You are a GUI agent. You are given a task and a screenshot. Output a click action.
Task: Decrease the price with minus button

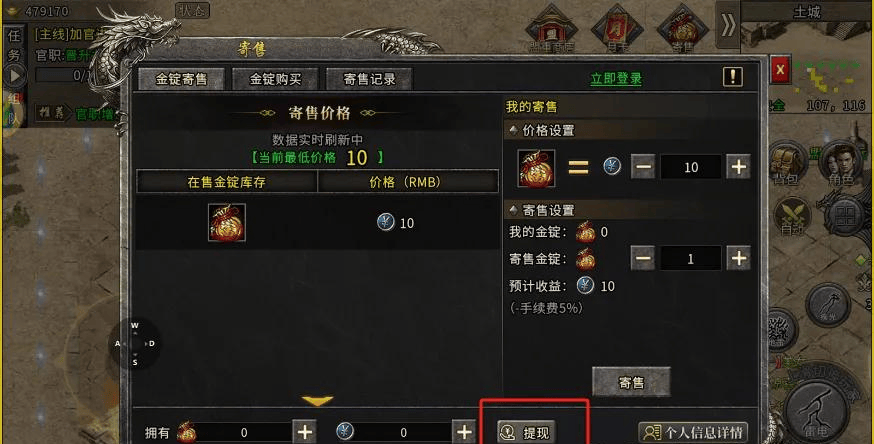click(643, 167)
